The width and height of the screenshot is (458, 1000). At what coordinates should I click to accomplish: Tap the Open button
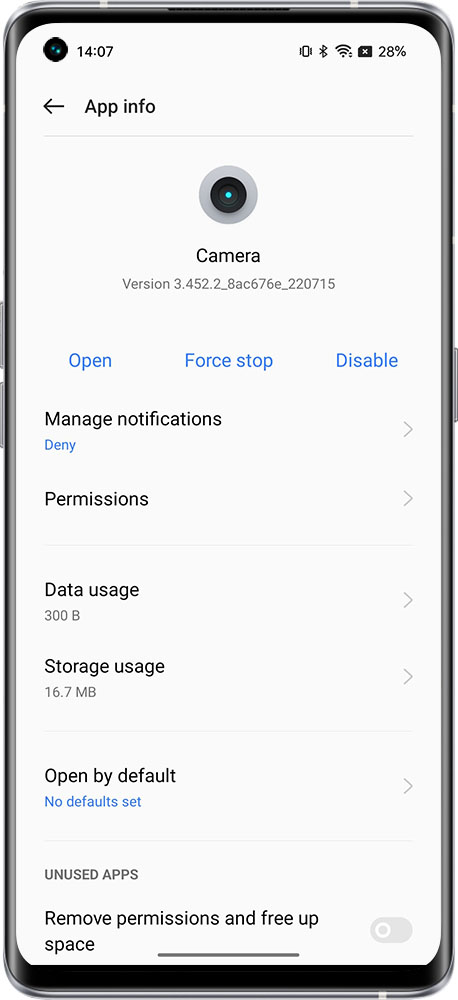click(x=90, y=361)
